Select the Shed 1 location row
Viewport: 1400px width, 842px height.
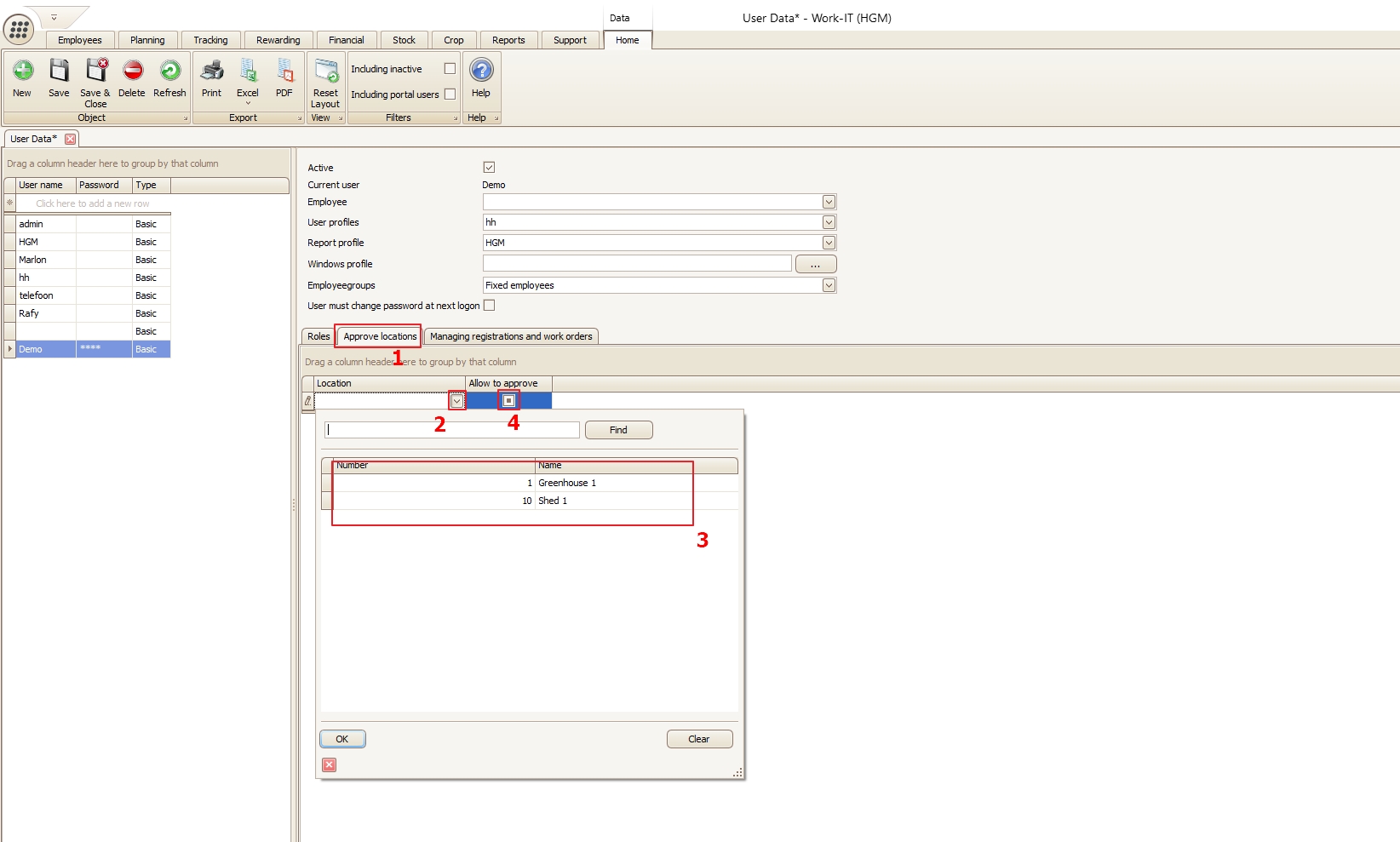530,501
